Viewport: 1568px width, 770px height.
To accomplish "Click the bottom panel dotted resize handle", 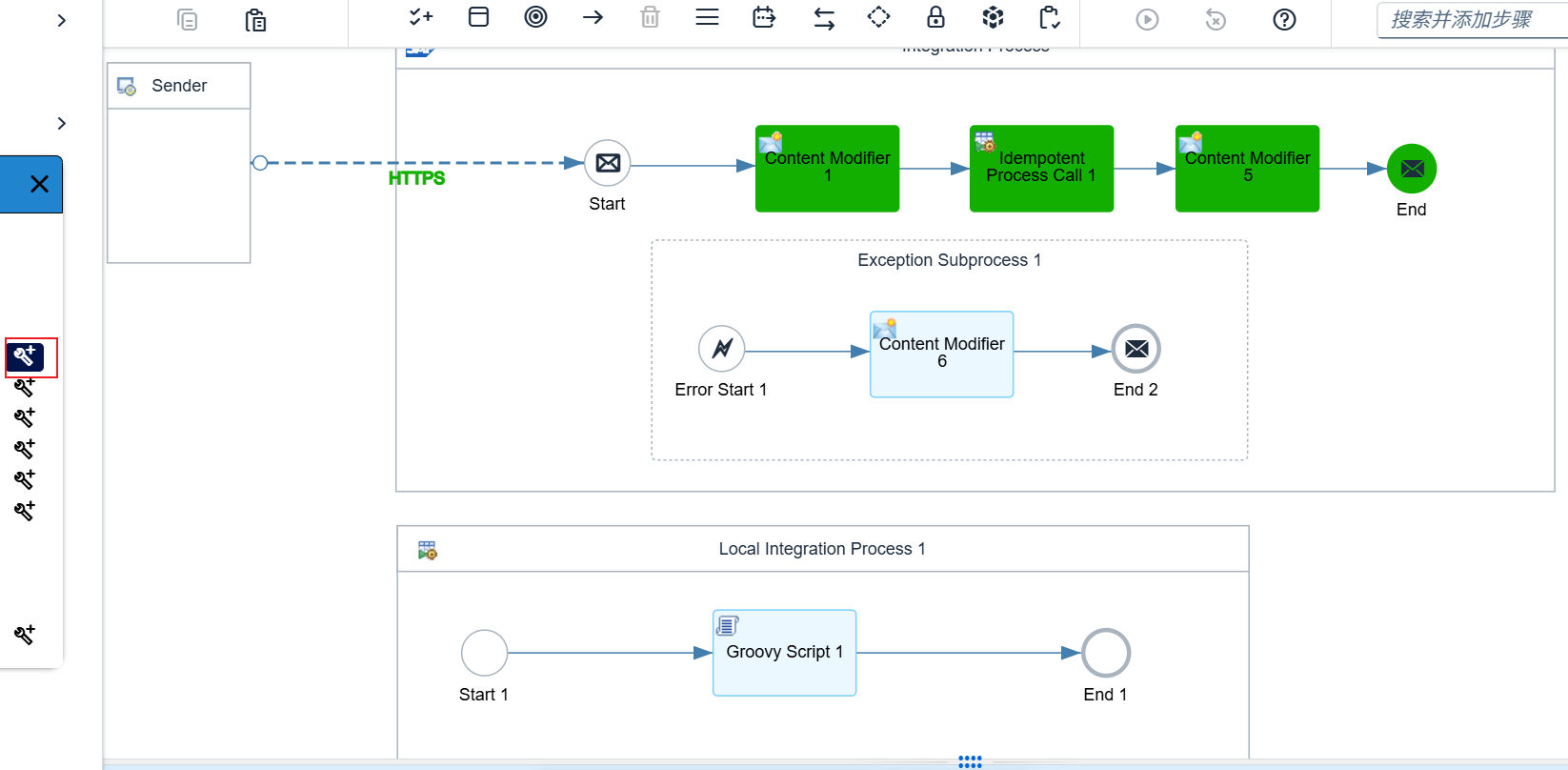I will [x=970, y=761].
